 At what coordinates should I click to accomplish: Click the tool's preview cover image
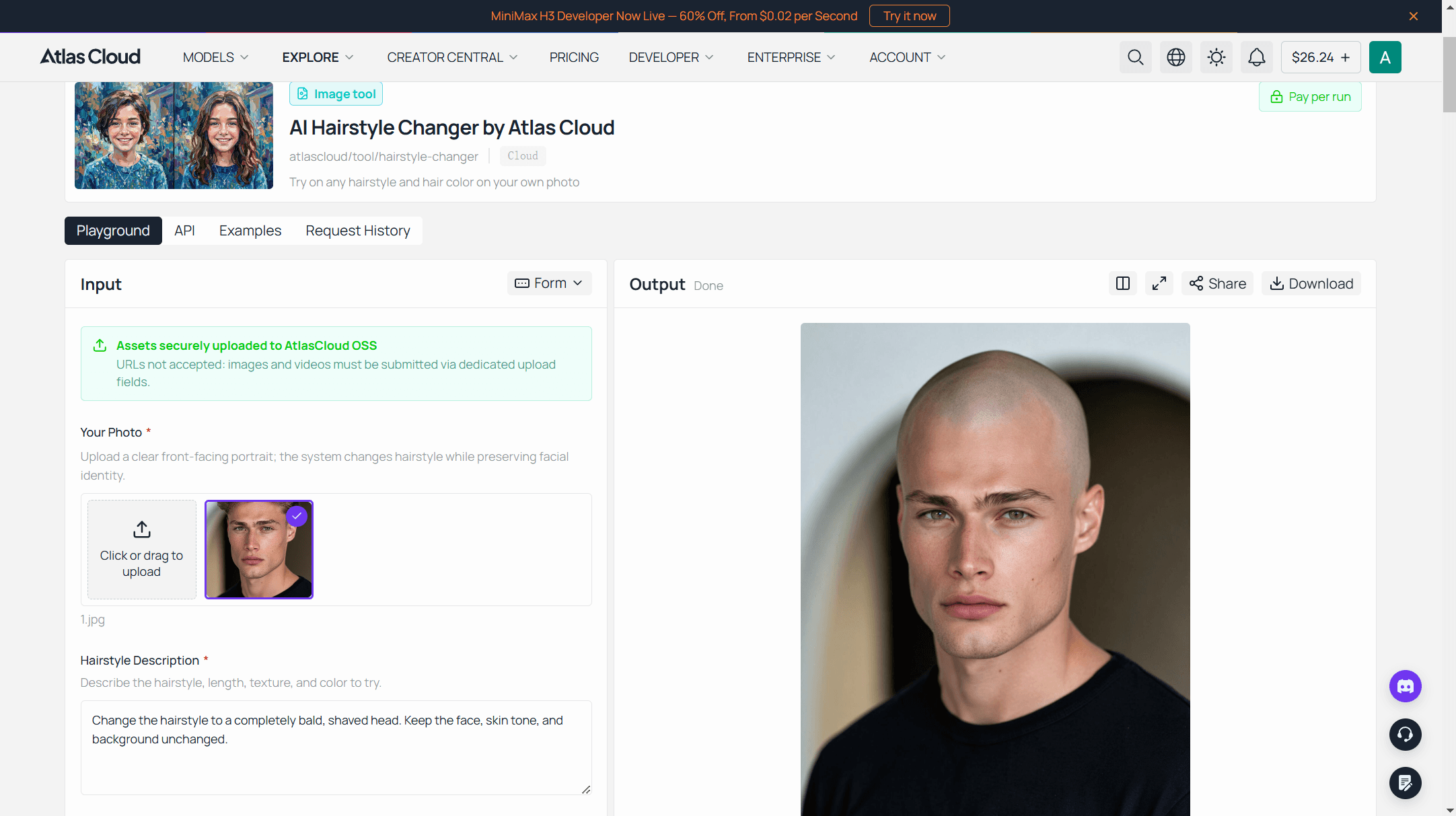174,135
